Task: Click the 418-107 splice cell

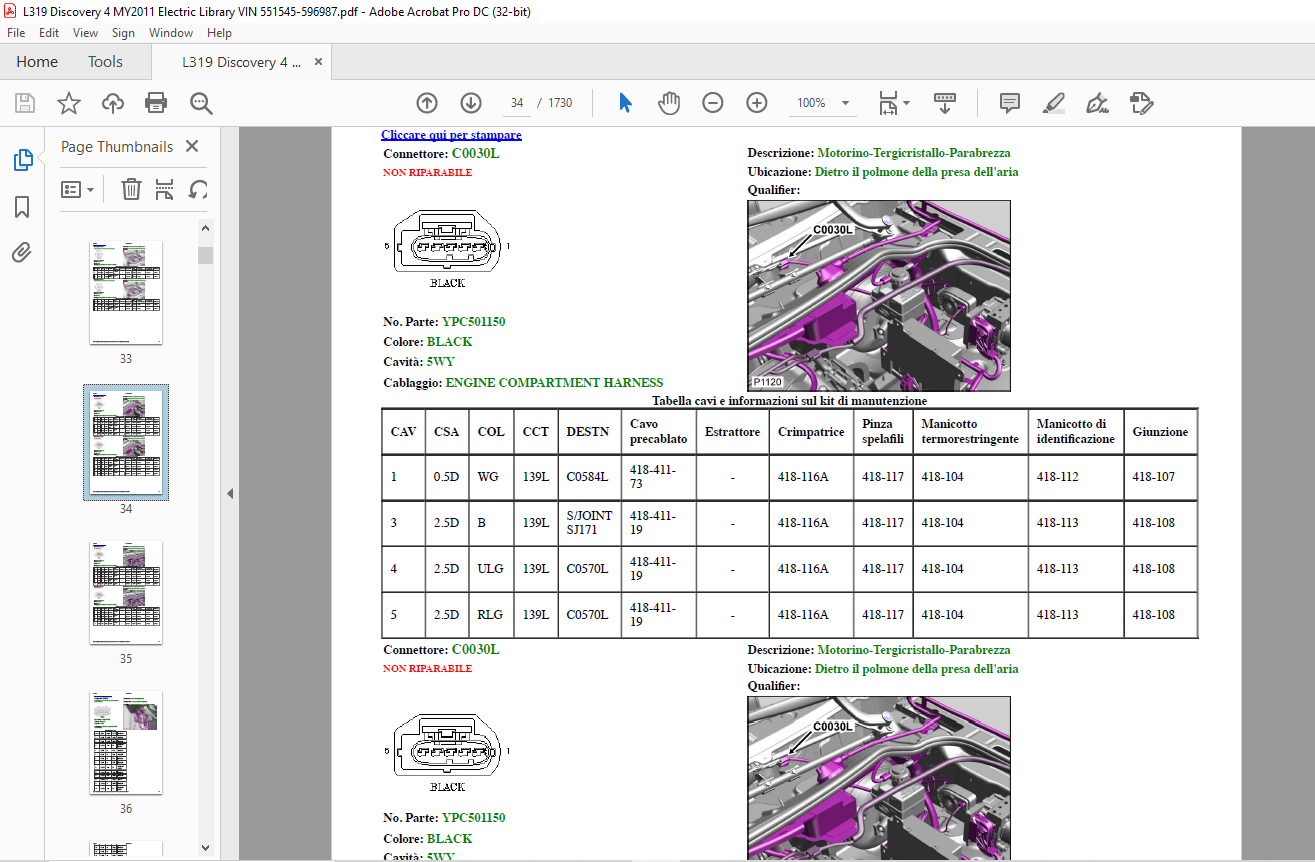Action: tap(1161, 477)
